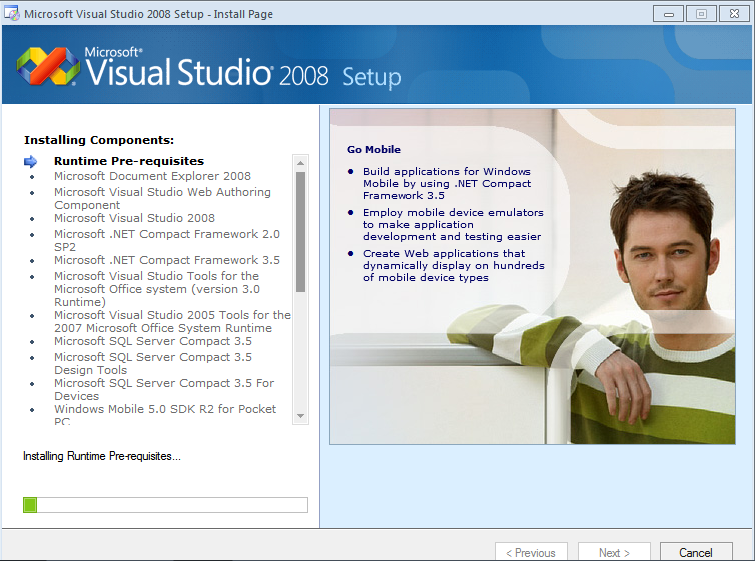Click 'Employ mobile device emulators' bullet text
This screenshot has width=755, height=561.
(x=453, y=224)
